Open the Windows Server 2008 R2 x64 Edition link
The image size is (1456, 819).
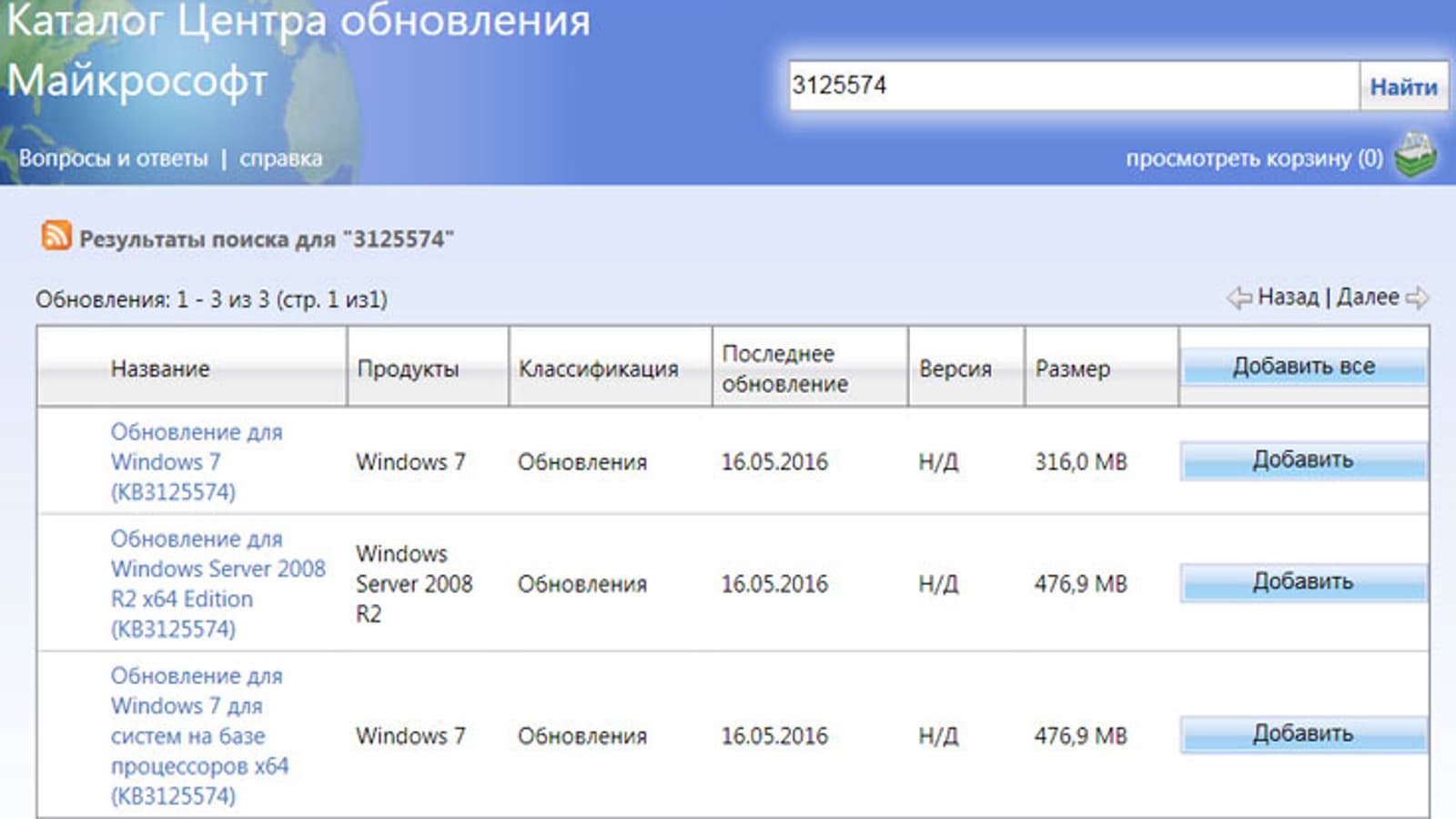point(217,583)
